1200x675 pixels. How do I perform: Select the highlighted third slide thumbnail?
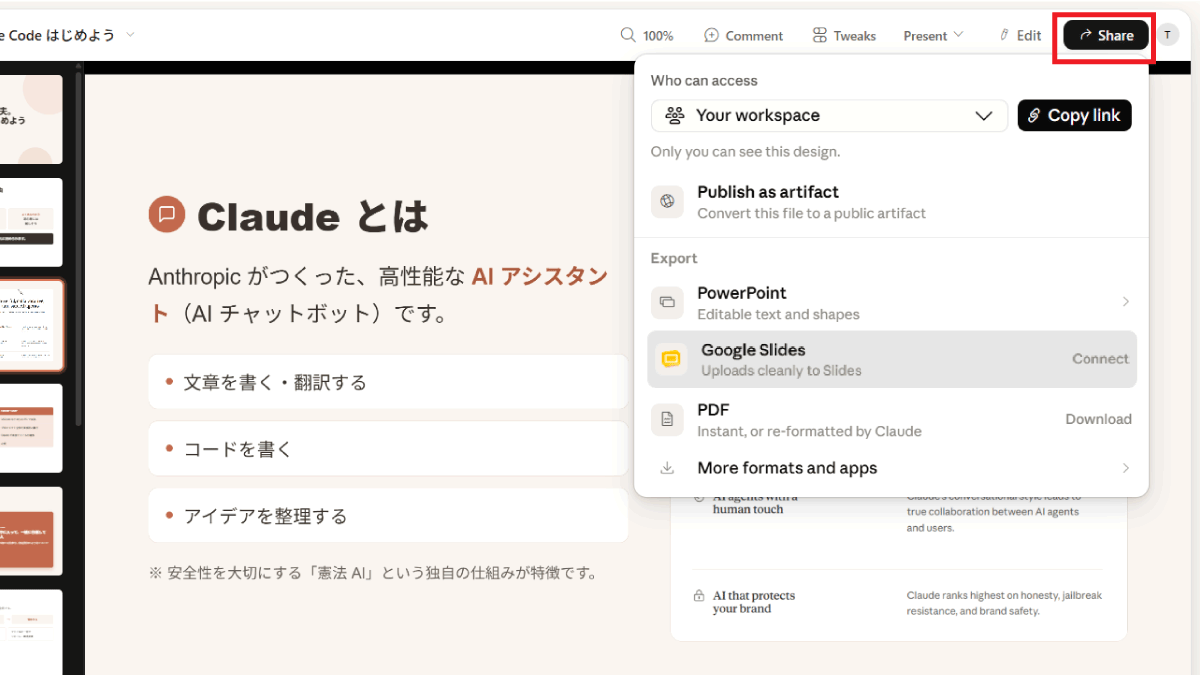click(31, 325)
